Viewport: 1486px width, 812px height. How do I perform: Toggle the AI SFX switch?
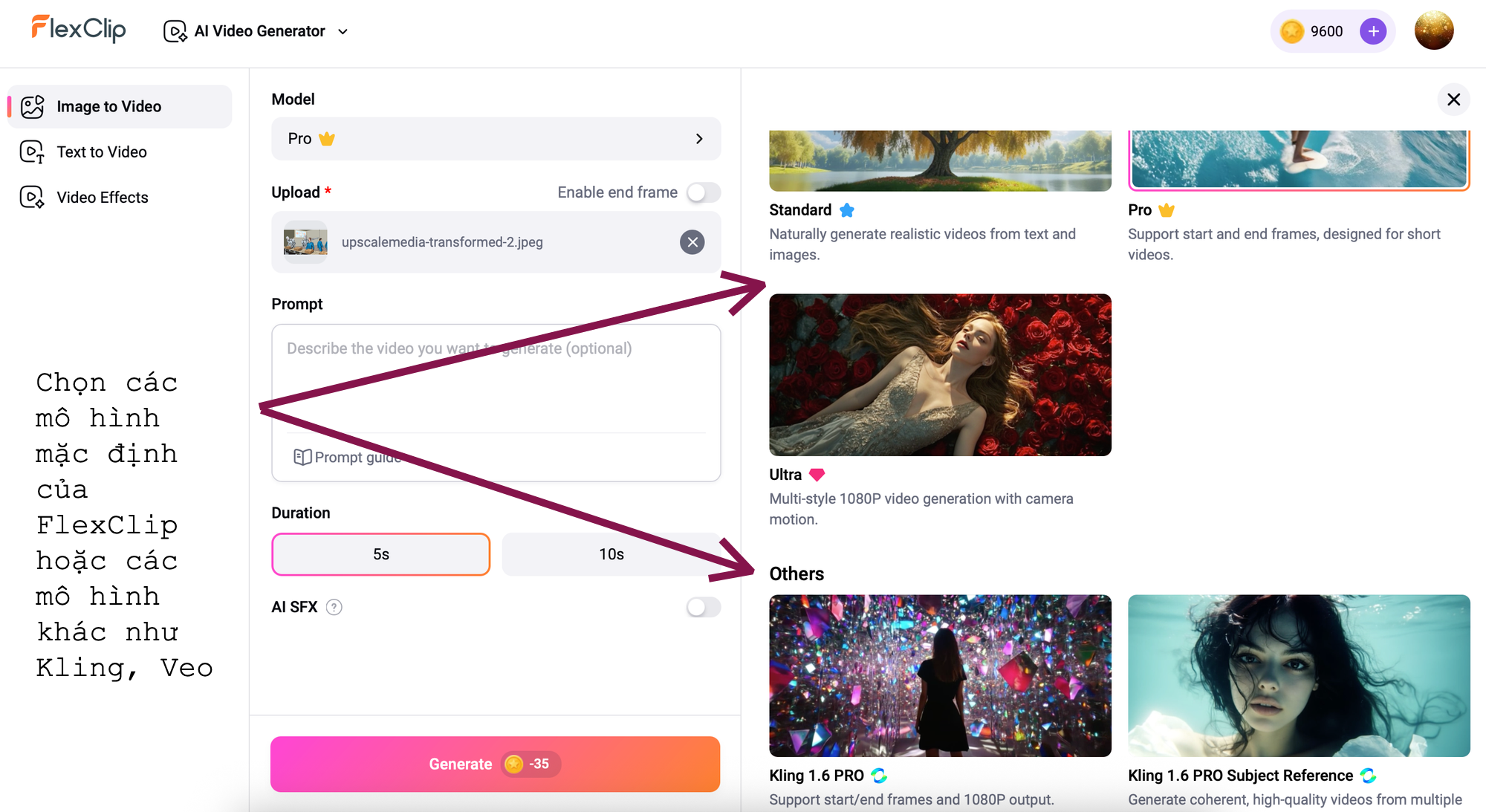point(703,607)
